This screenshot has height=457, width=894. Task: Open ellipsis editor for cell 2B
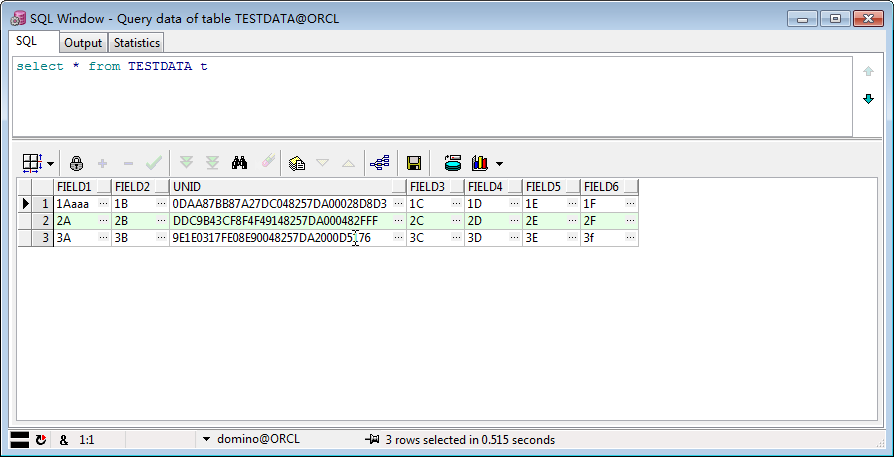point(162,221)
